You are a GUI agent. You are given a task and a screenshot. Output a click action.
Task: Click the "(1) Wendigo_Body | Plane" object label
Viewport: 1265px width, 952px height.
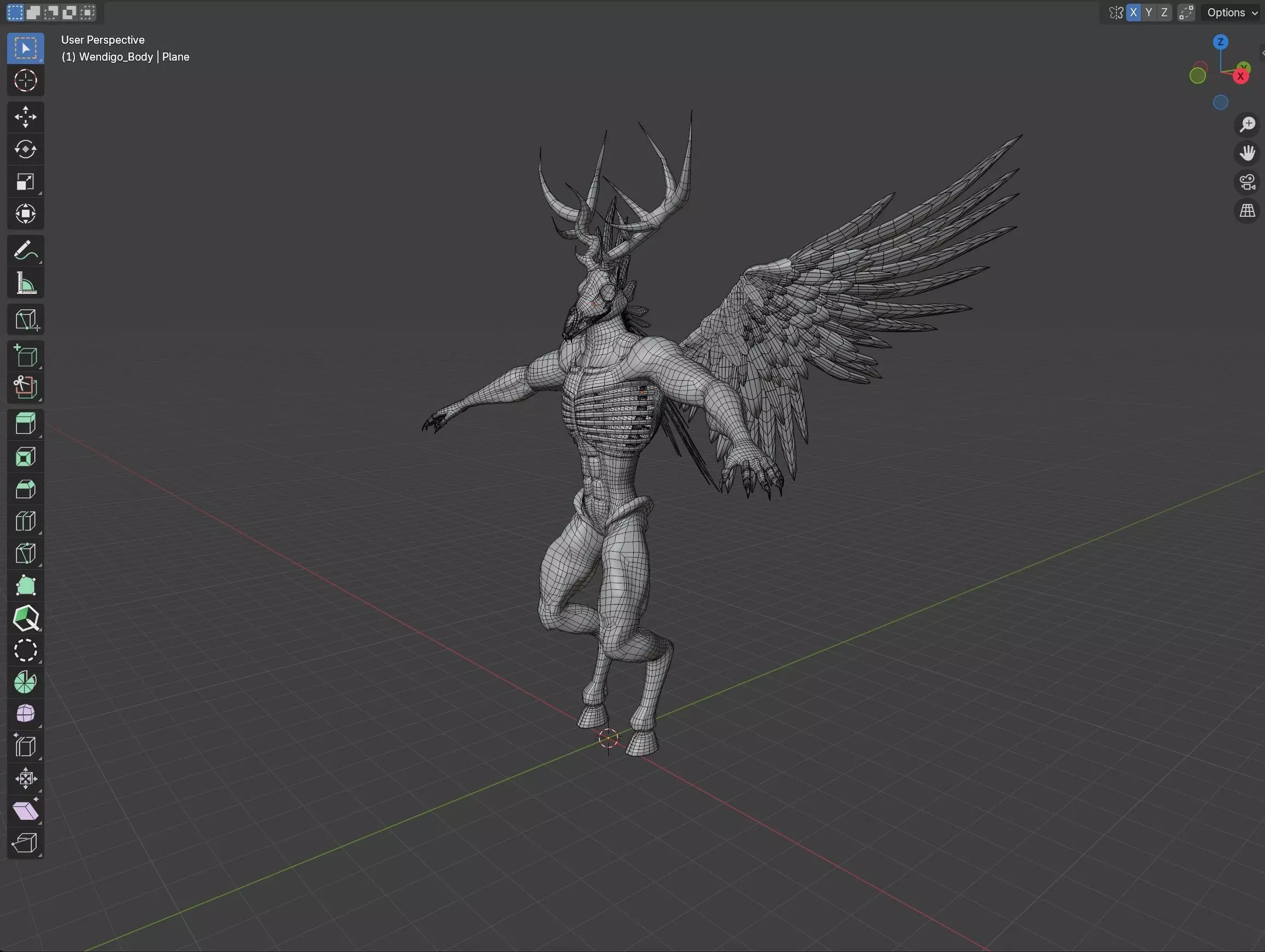click(x=125, y=57)
